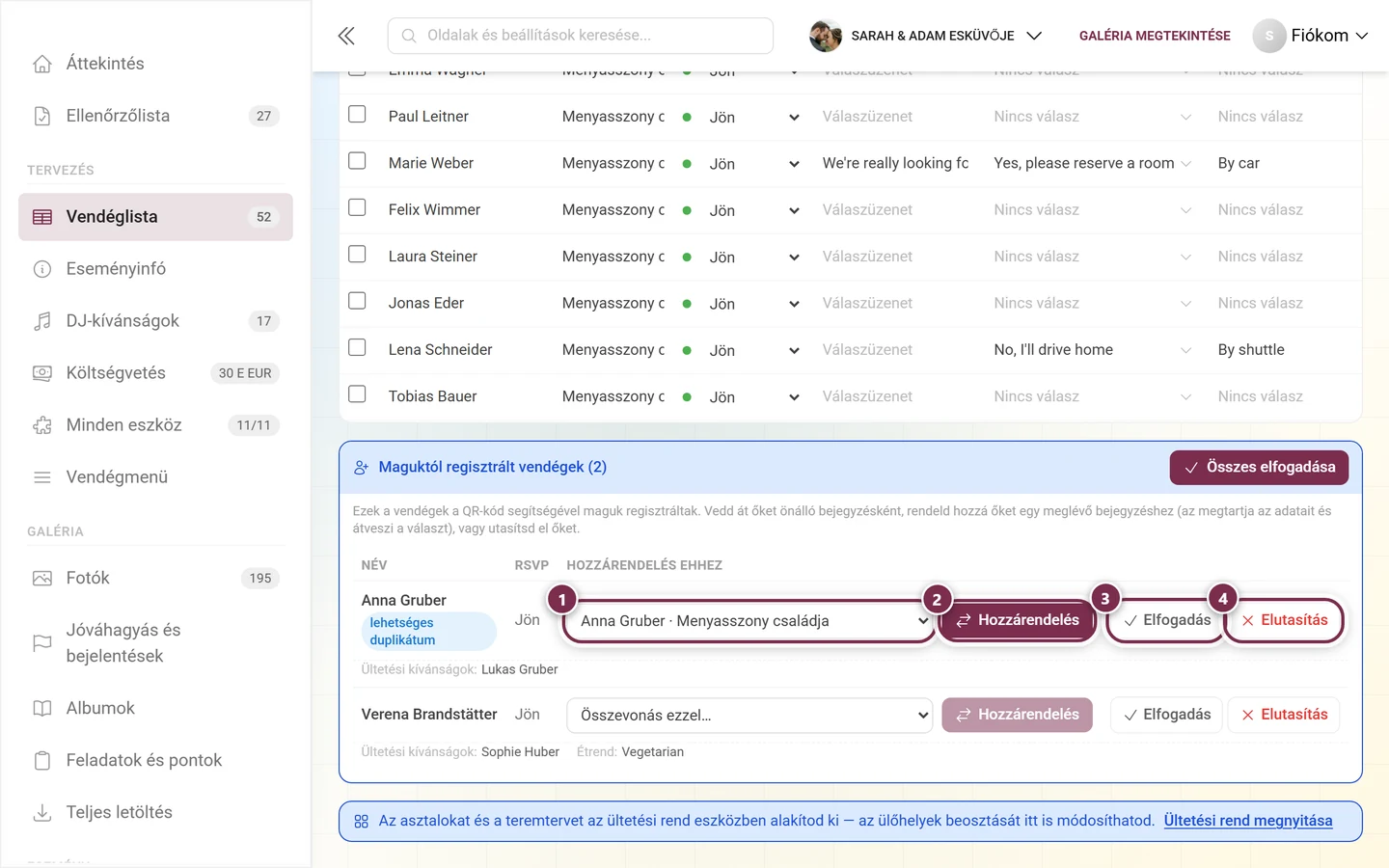Click the Oldalak és beállítások keresése field
The height and width of the screenshot is (868, 1389).
tap(581, 36)
